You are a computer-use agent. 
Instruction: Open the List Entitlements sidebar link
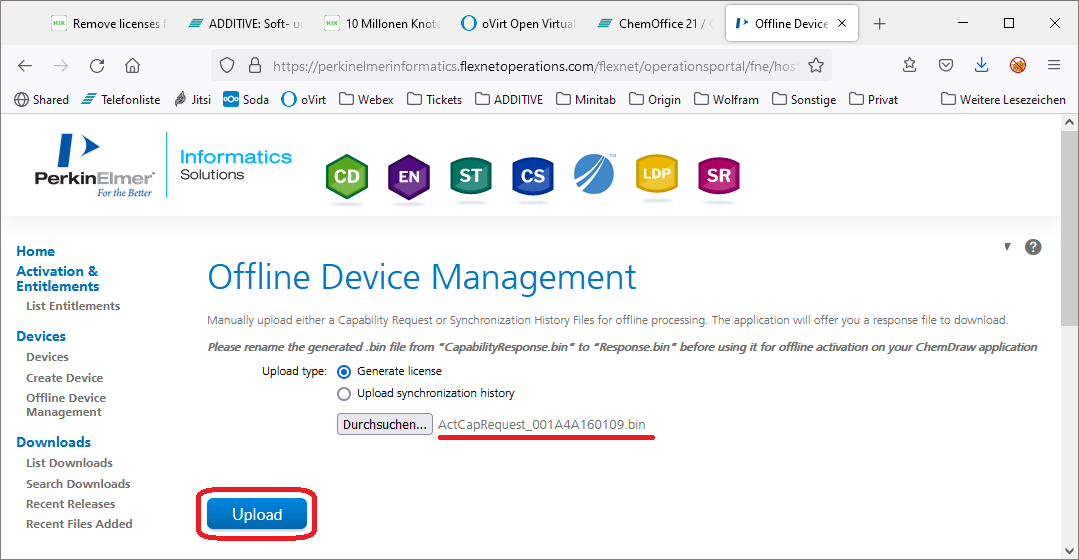pyautogui.click(x=73, y=306)
